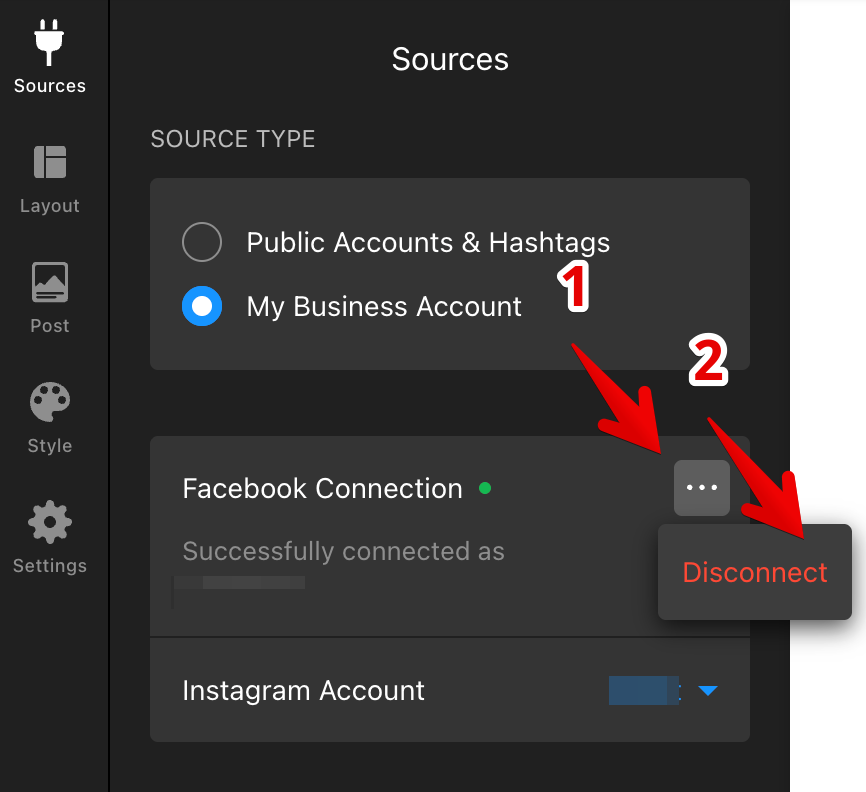Select My Business Account radio button
This screenshot has width=866, height=792.
point(202,306)
